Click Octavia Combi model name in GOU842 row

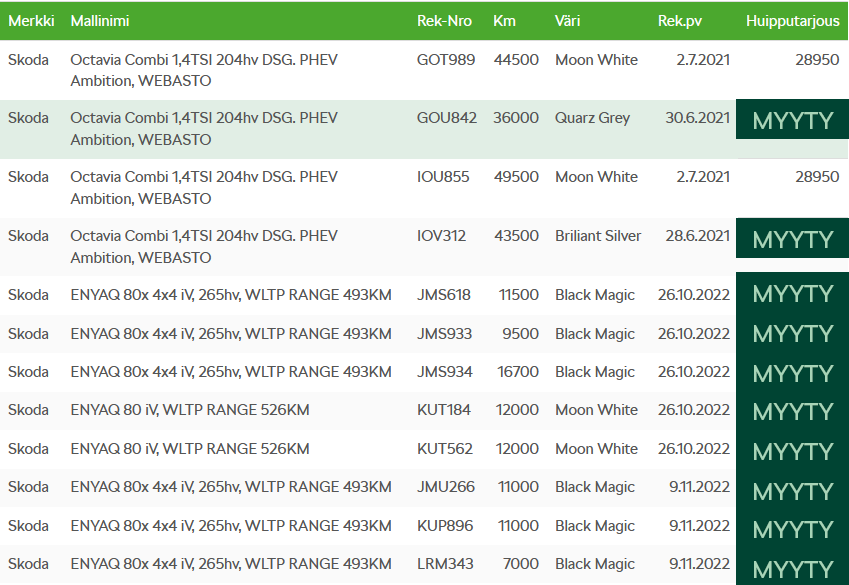(x=204, y=129)
